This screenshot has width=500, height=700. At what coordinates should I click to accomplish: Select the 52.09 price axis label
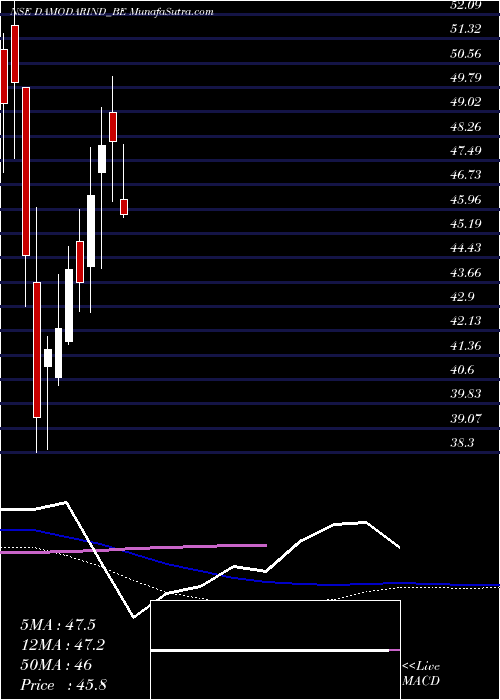pos(465,5)
